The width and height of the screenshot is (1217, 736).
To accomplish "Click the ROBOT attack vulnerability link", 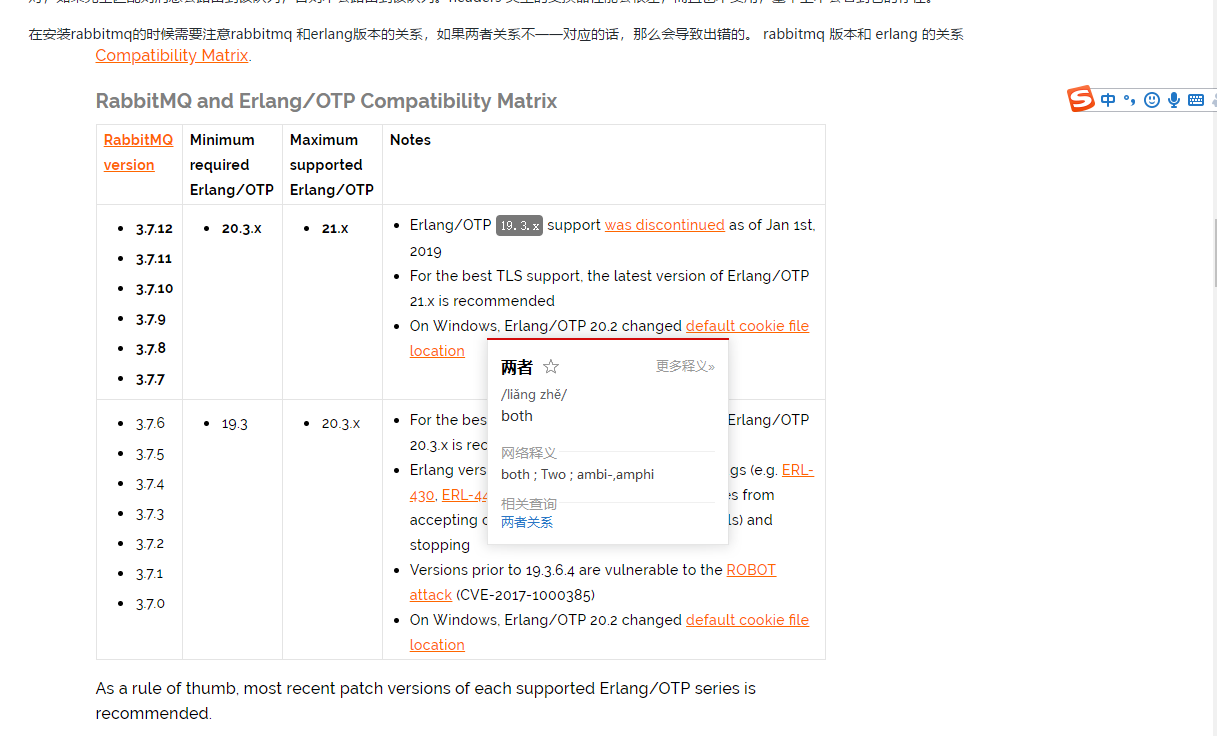I will click(x=751, y=569).
